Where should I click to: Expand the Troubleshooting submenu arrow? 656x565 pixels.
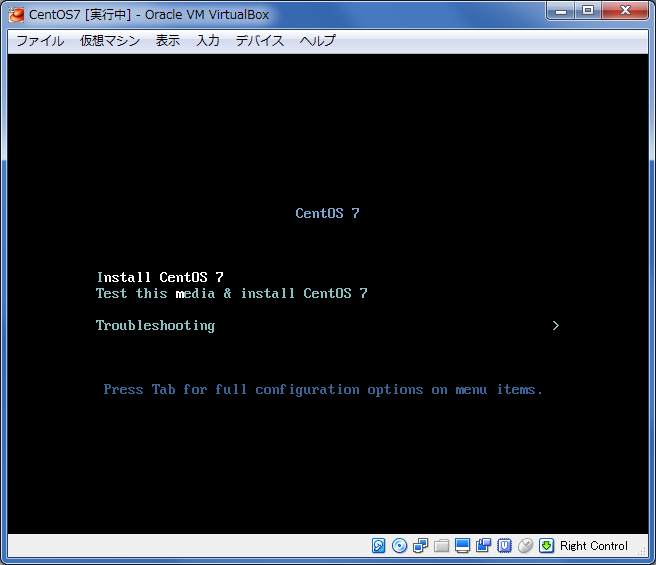pos(556,325)
